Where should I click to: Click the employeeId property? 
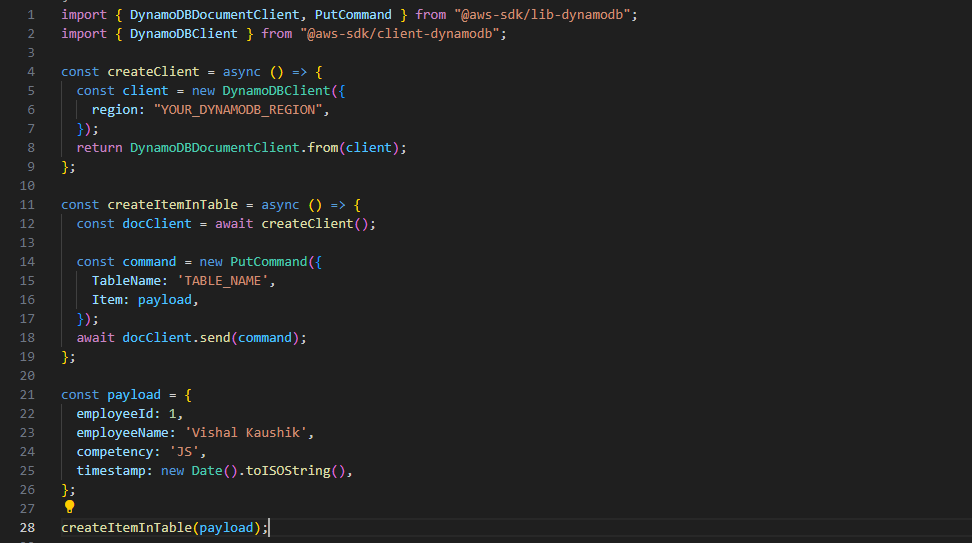pyautogui.click(x=115, y=413)
